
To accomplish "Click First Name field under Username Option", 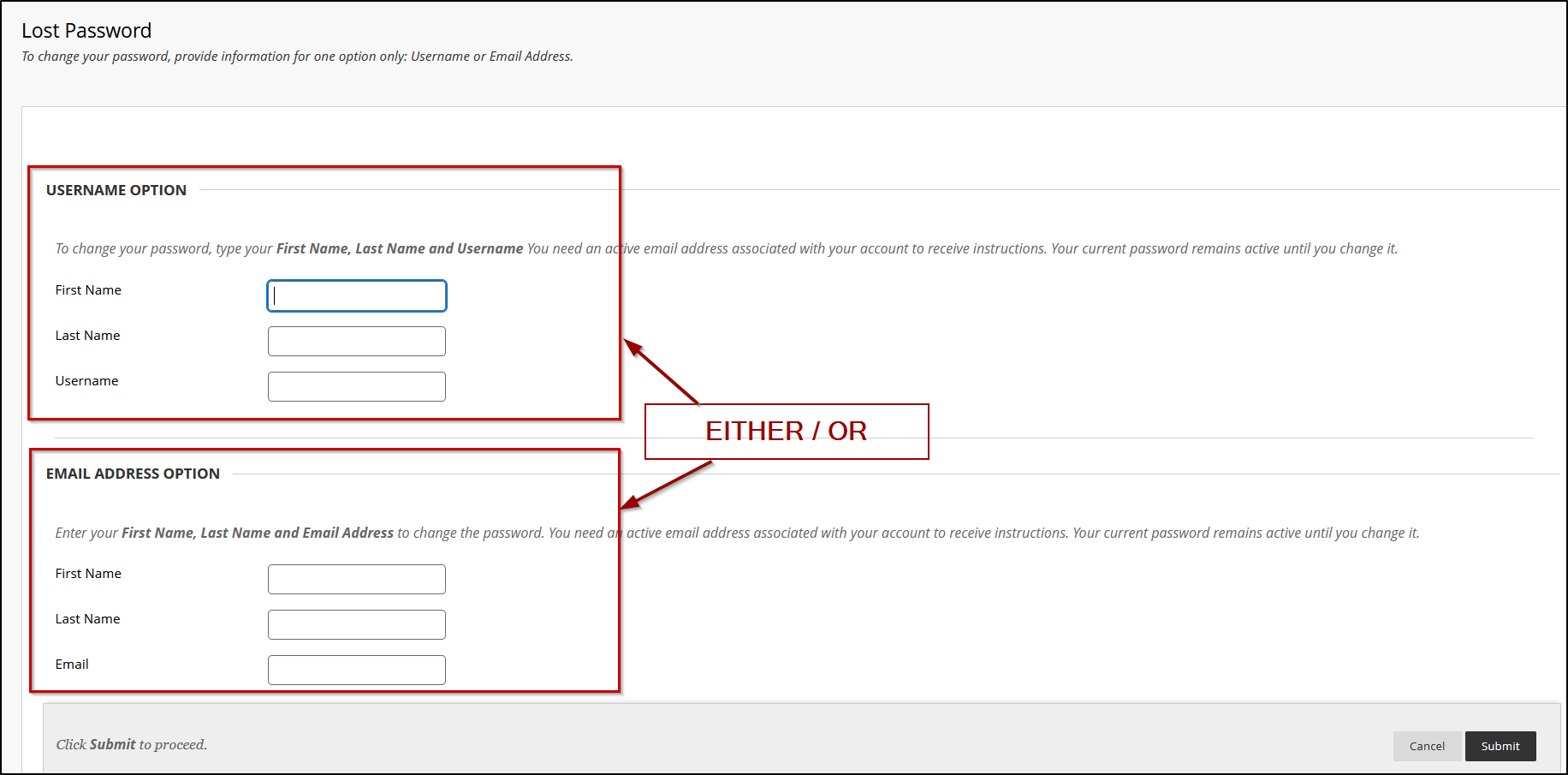I will click(356, 296).
